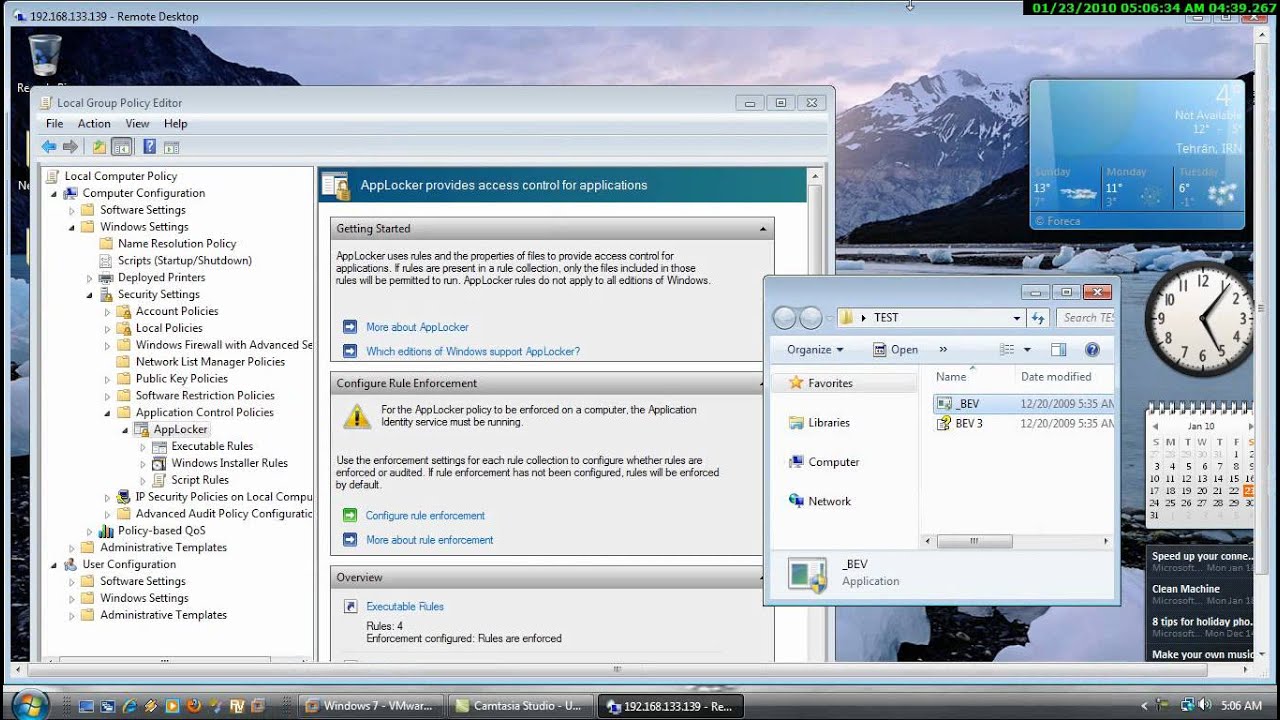Screen dimensions: 1280x720
Task: Sort by Date modified column header
Action: [1056, 377]
